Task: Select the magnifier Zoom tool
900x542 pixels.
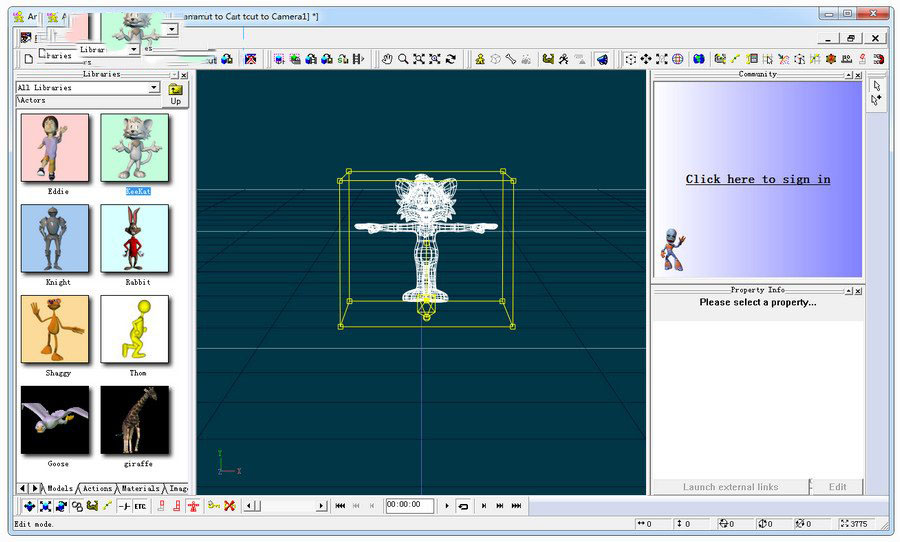Action: point(403,59)
